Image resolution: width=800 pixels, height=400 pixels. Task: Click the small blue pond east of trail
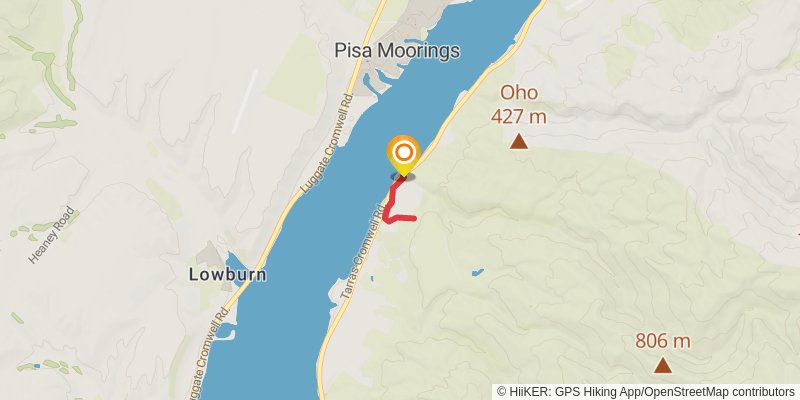coord(478,272)
